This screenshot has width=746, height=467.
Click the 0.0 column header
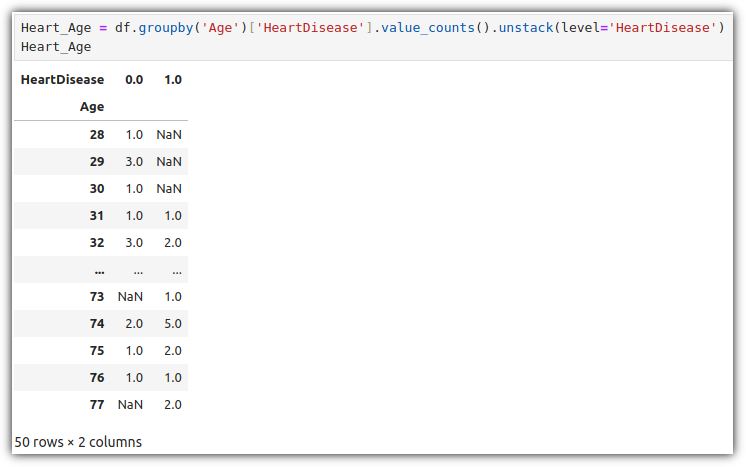coord(134,79)
